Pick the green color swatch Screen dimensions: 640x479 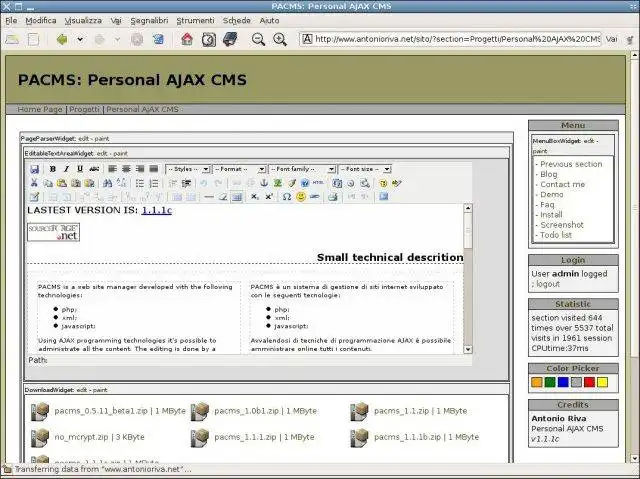[550, 382]
